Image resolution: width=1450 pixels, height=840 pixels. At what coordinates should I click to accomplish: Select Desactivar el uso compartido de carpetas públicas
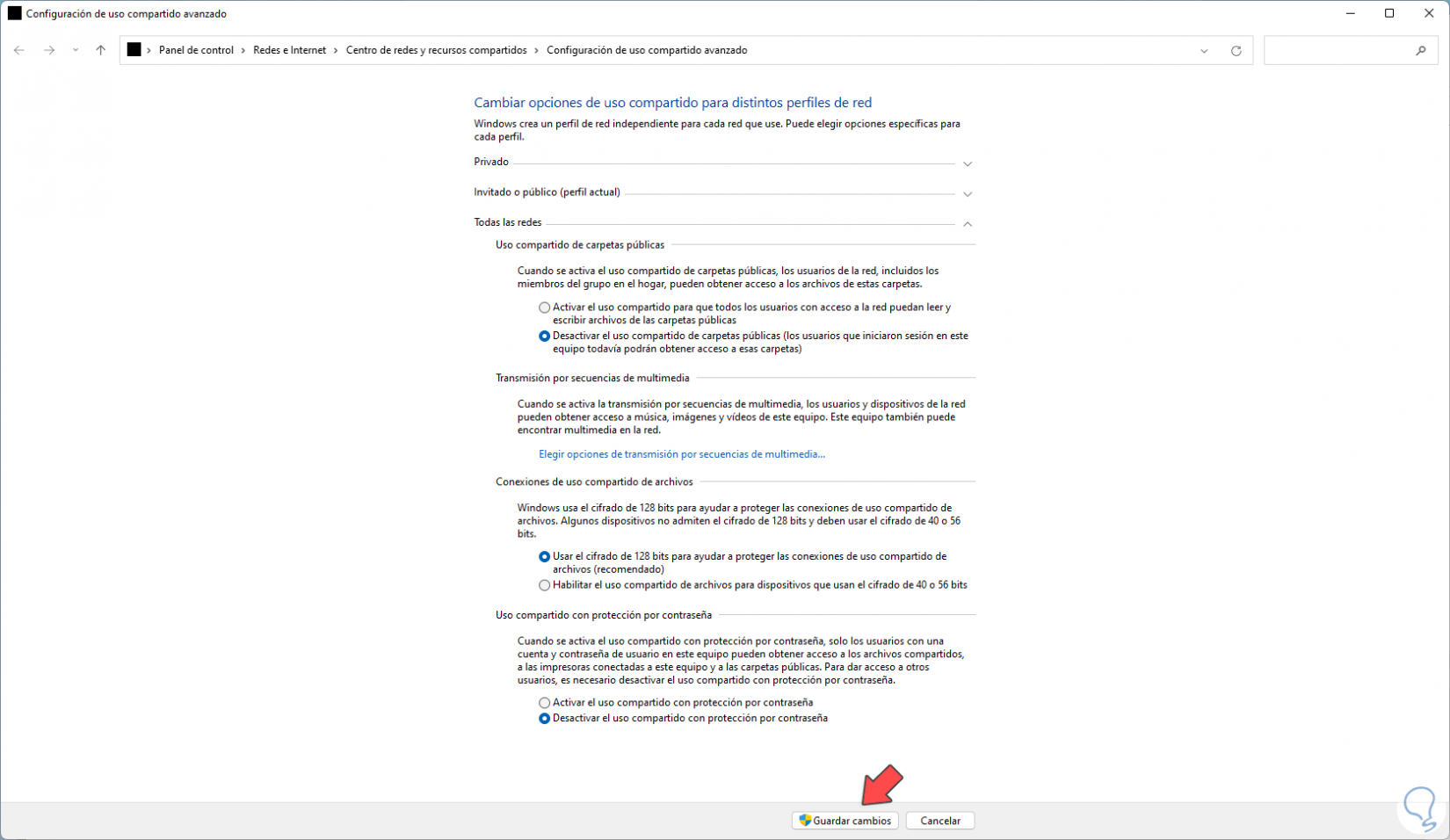pyautogui.click(x=545, y=336)
